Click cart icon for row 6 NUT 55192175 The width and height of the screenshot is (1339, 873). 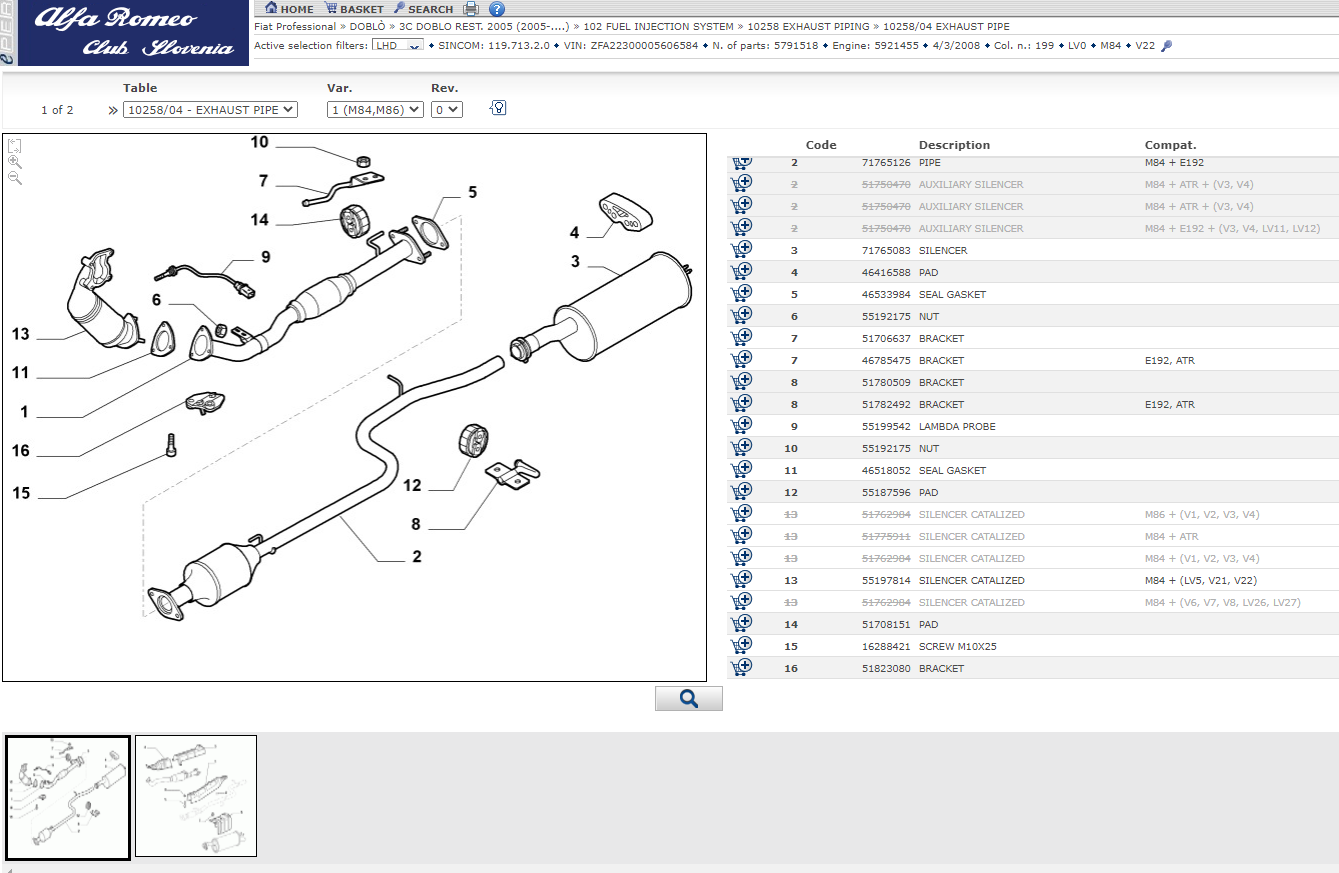742,316
